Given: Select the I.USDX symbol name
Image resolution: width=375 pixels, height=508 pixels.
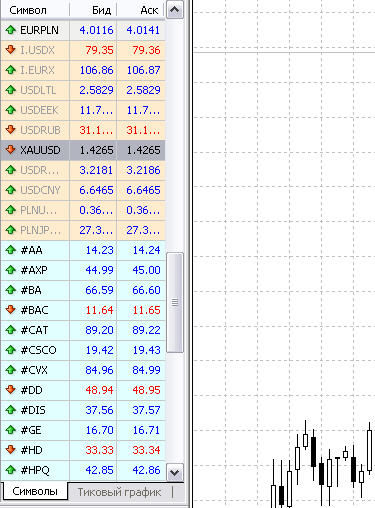Looking at the screenshot, I should tap(37, 50).
